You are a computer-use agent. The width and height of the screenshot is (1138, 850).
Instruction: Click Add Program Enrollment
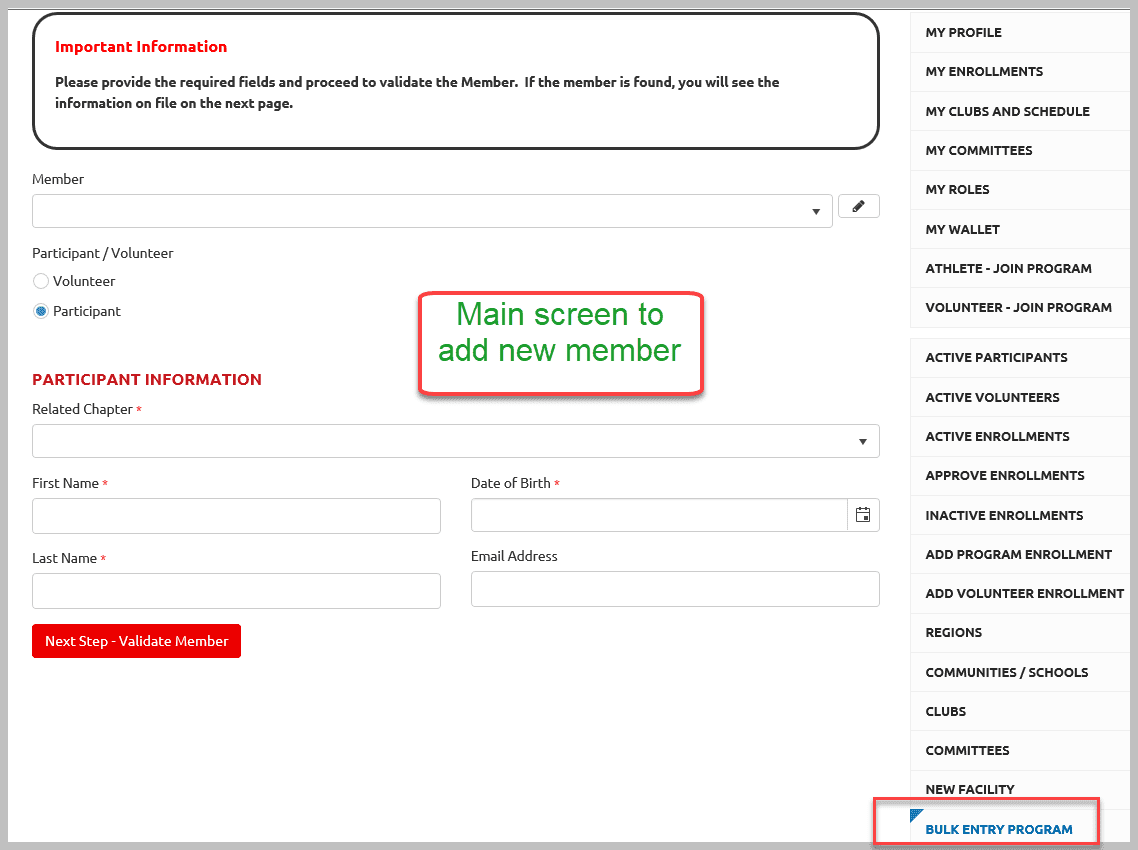pyautogui.click(x=1019, y=555)
